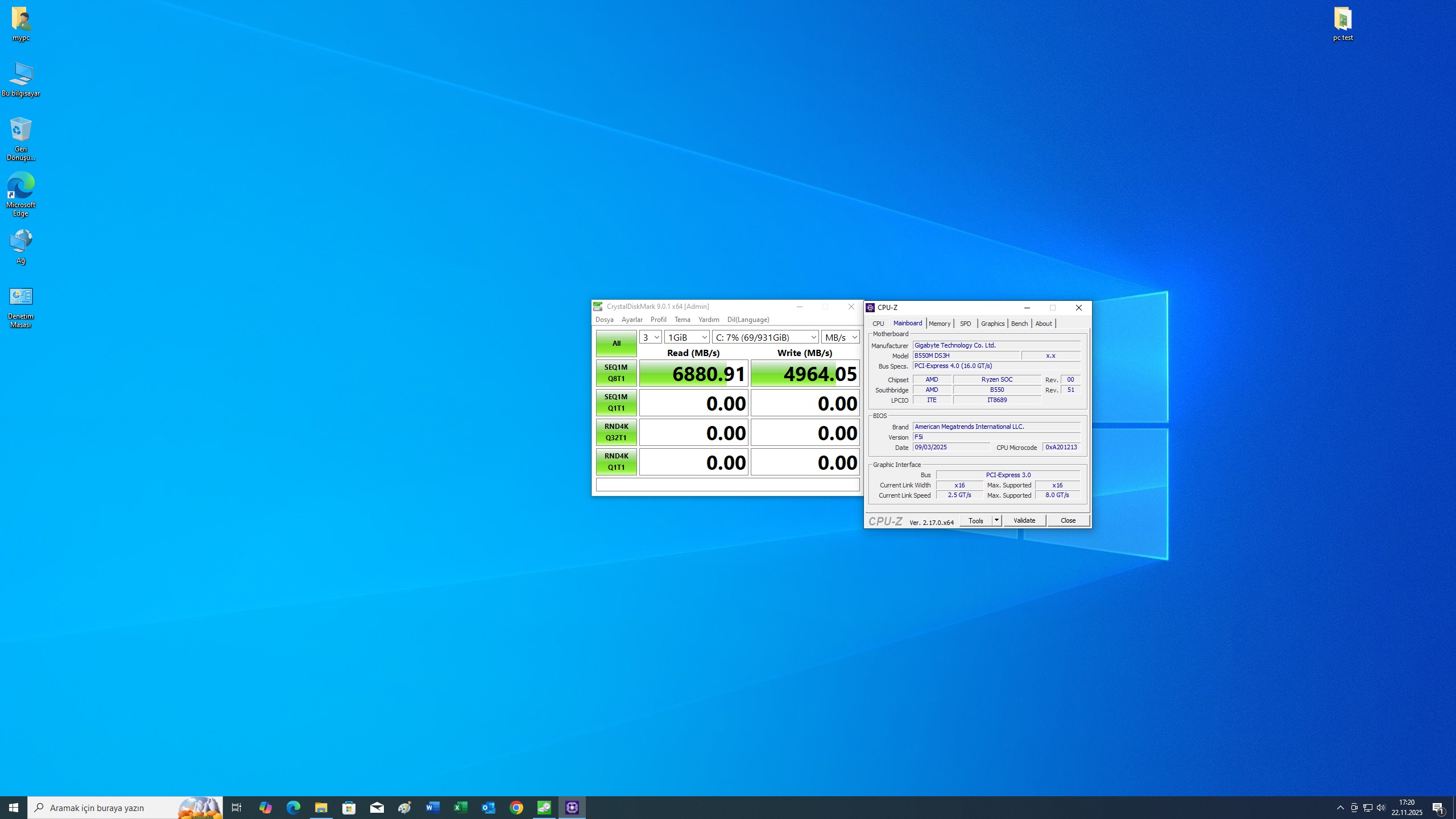Image resolution: width=1456 pixels, height=819 pixels.
Task: Open the Copilot taskbar icon
Action: point(265,808)
